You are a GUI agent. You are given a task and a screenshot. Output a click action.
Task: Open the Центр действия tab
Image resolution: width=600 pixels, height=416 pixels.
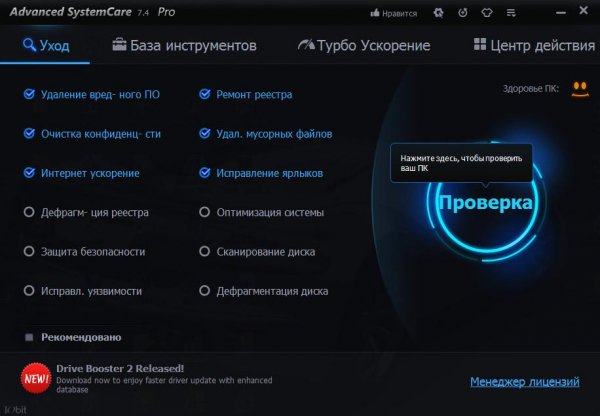pos(534,46)
